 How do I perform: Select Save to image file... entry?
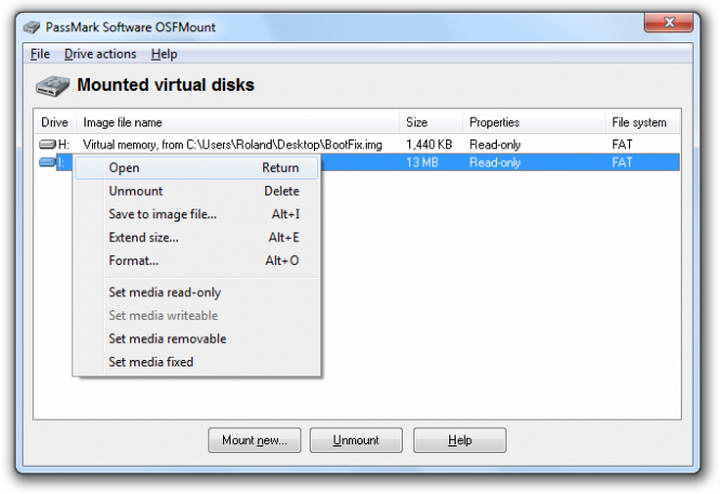tap(197, 214)
